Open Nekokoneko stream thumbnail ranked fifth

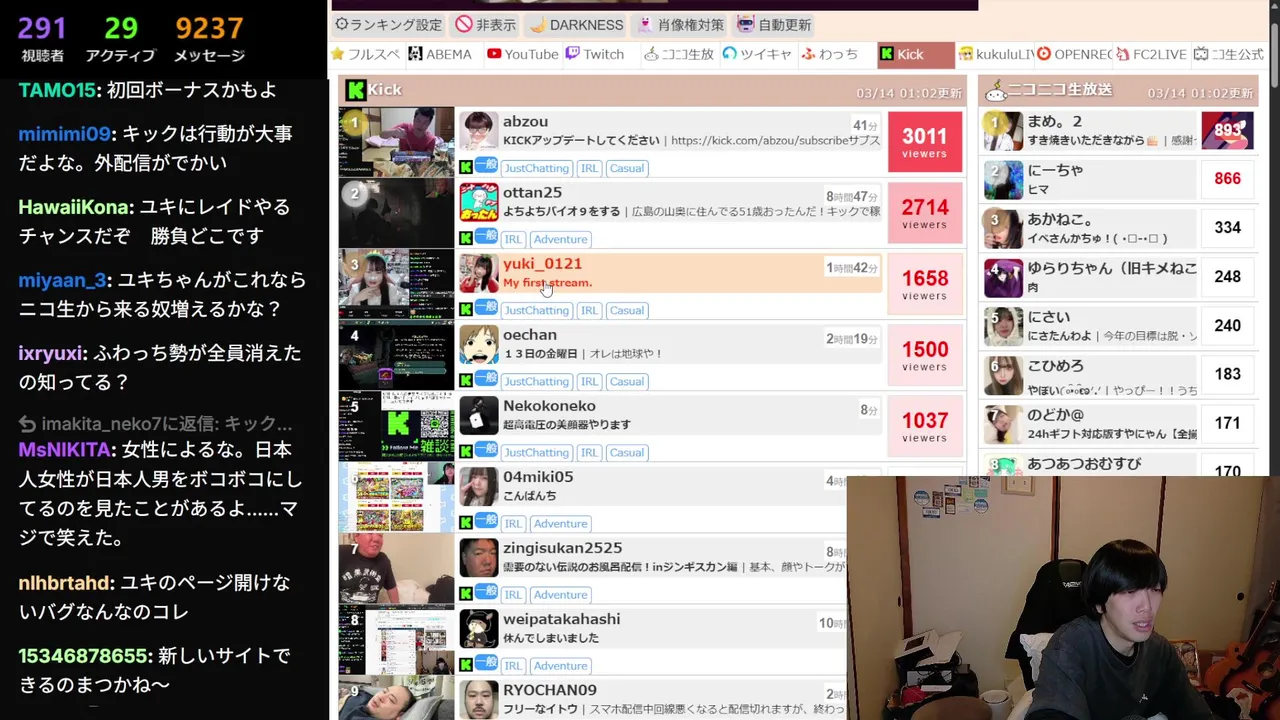396,425
